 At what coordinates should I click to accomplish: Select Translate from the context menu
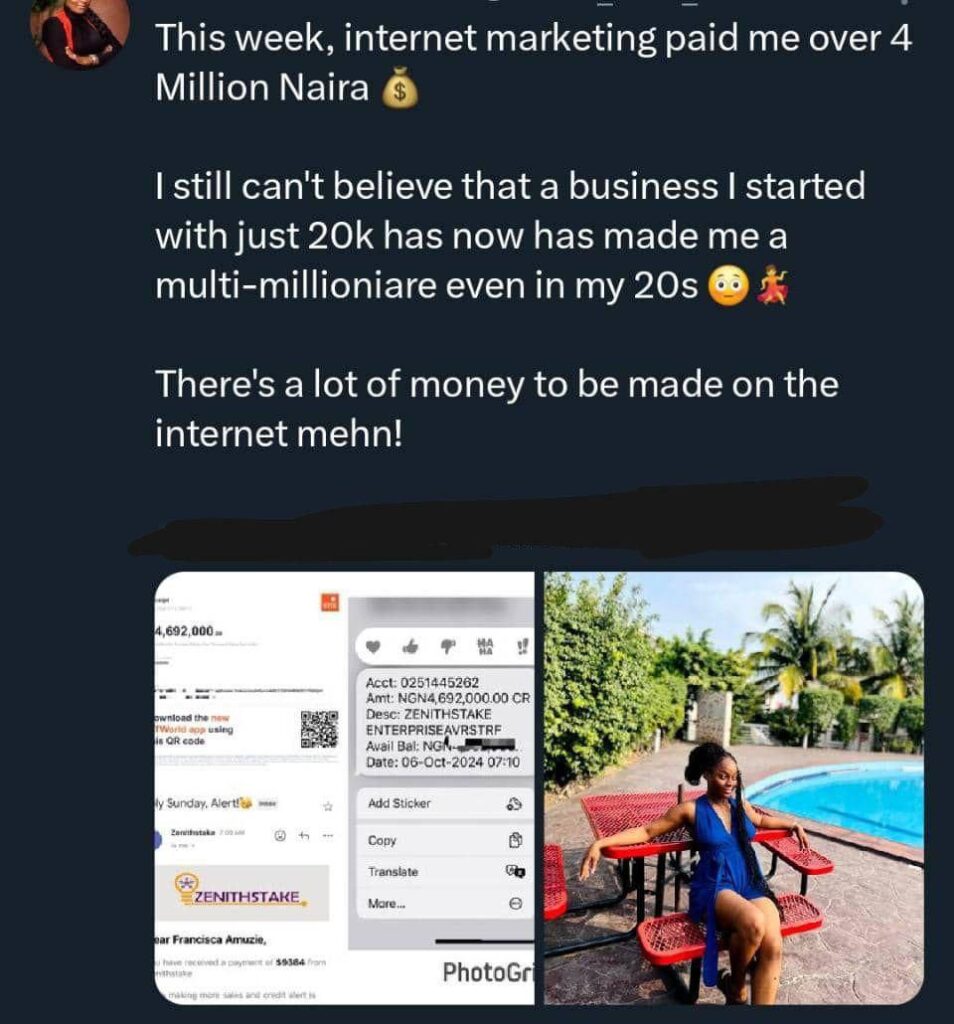440,872
